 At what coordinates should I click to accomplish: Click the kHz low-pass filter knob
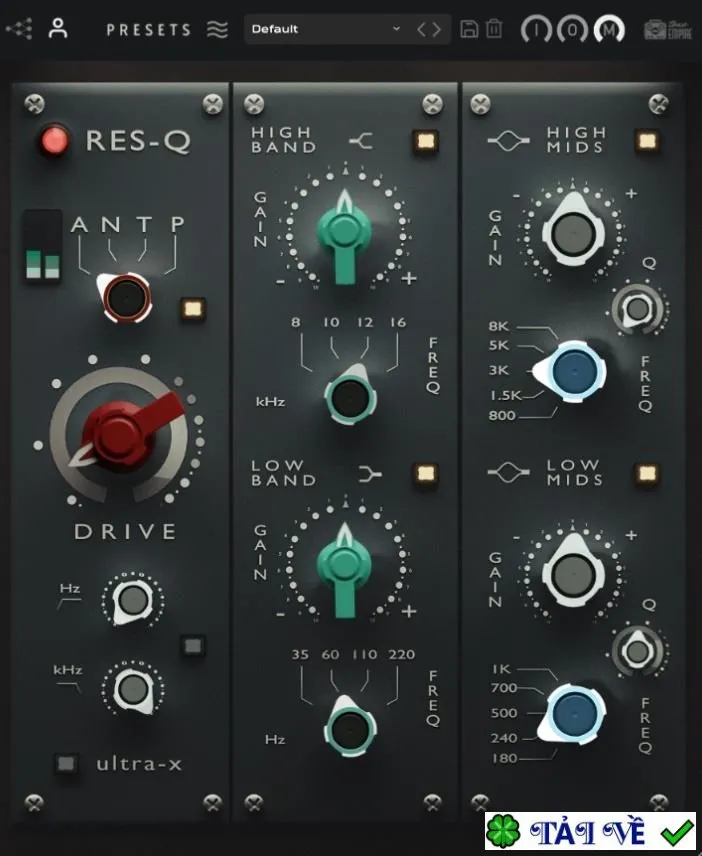(133, 689)
